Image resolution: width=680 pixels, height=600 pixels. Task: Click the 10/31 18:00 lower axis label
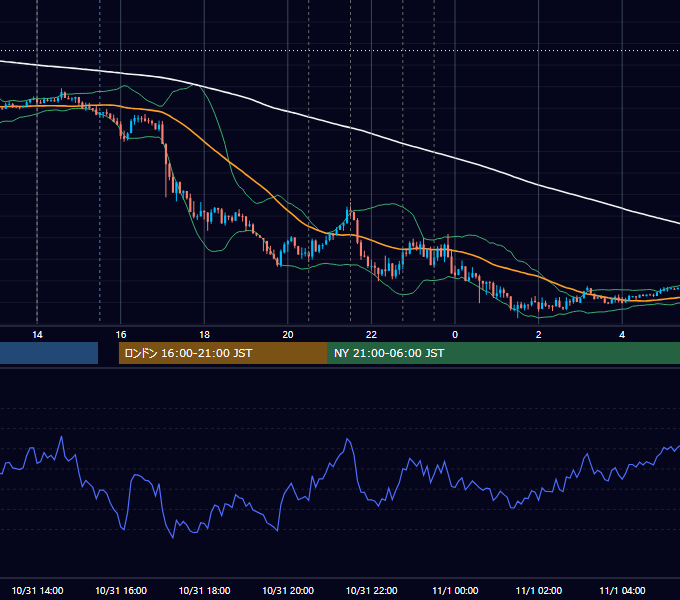tap(204, 590)
